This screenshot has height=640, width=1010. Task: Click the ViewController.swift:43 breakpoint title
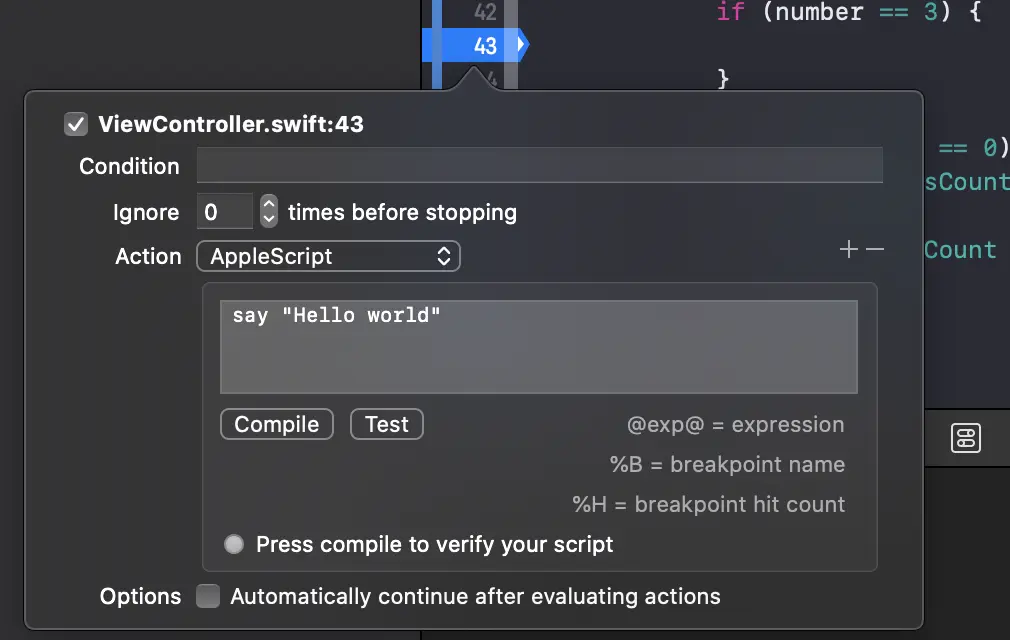[231, 124]
